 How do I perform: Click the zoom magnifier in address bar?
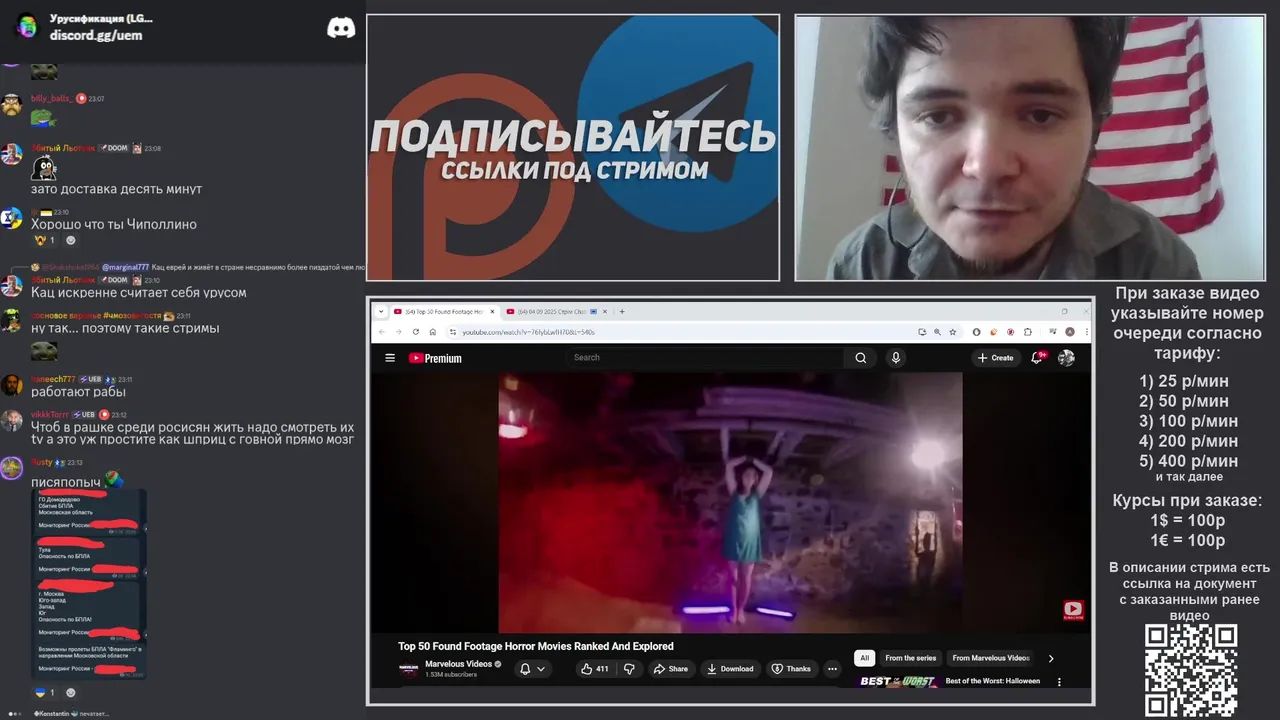937,332
